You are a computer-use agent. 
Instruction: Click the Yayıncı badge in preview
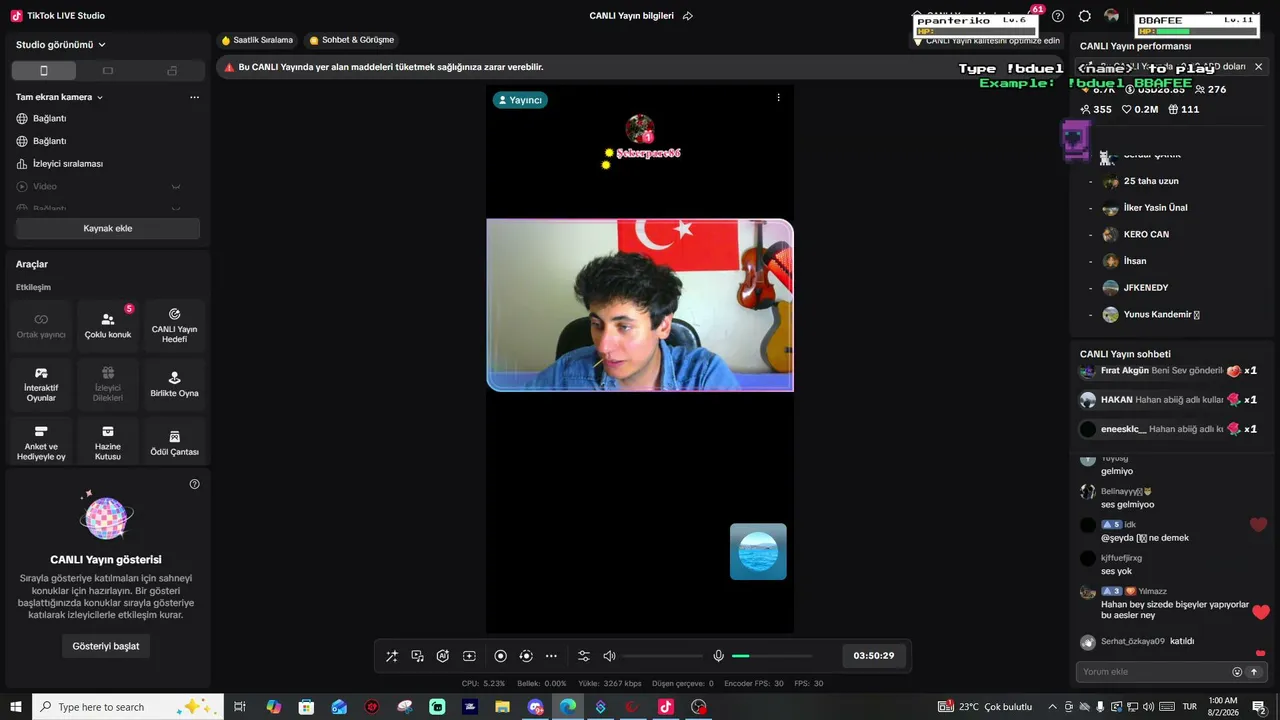pos(520,100)
